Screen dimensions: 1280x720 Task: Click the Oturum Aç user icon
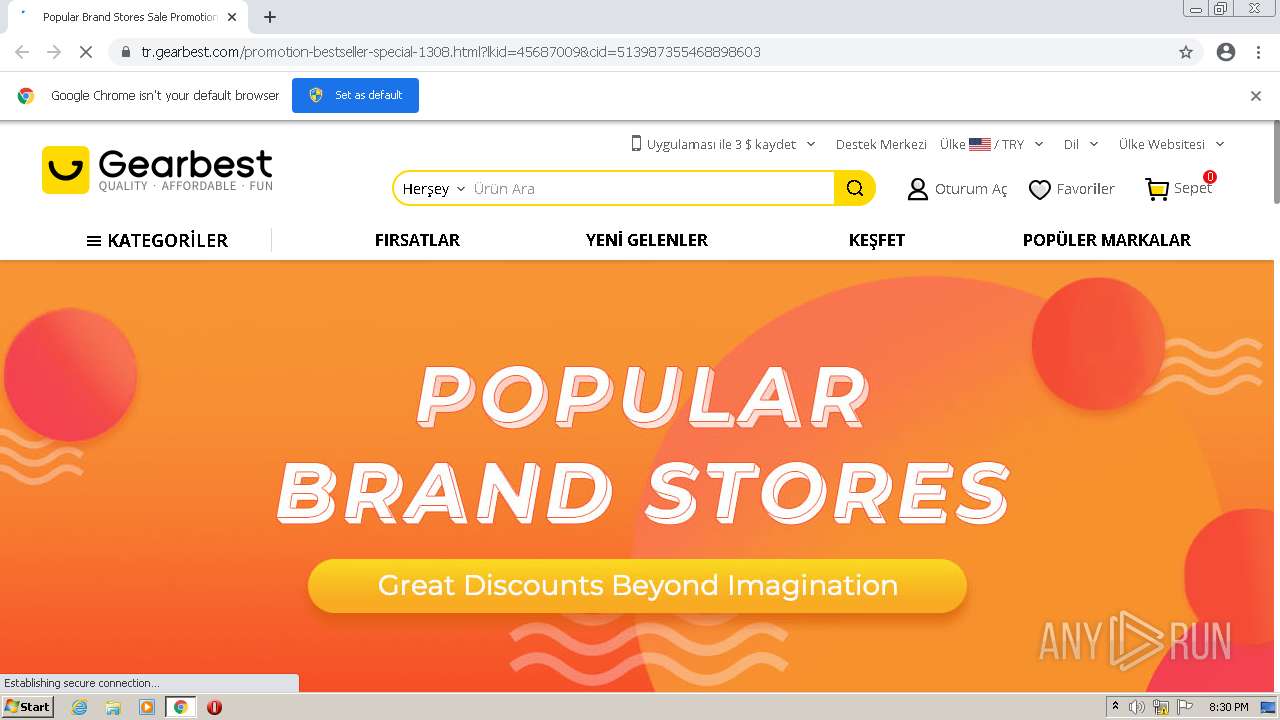click(917, 189)
